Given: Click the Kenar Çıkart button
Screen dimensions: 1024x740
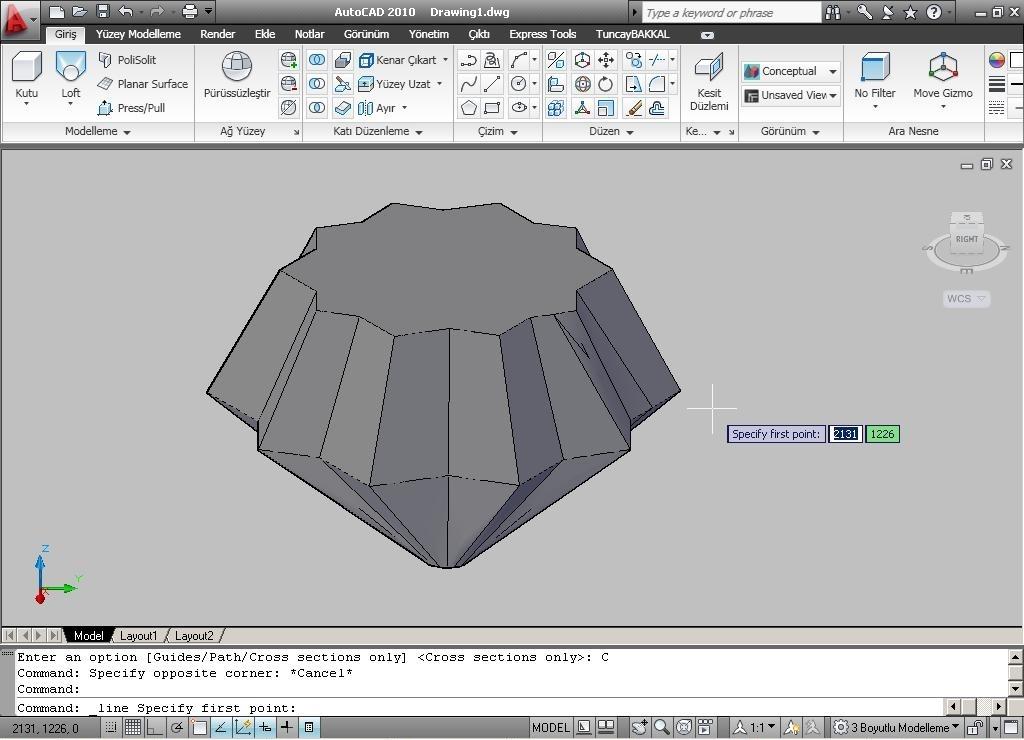Looking at the screenshot, I should 404,60.
